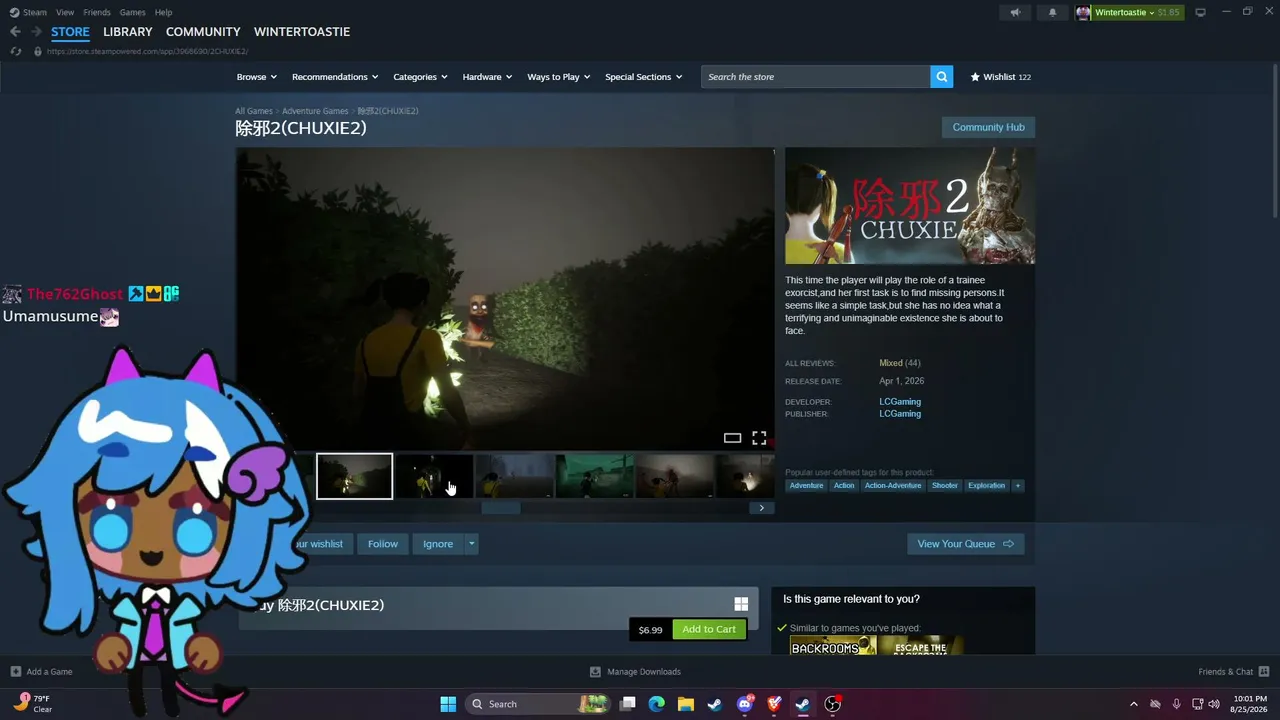The width and height of the screenshot is (1280, 720).
Task: Open the Adventure Games breadcrumb
Action: [315, 111]
